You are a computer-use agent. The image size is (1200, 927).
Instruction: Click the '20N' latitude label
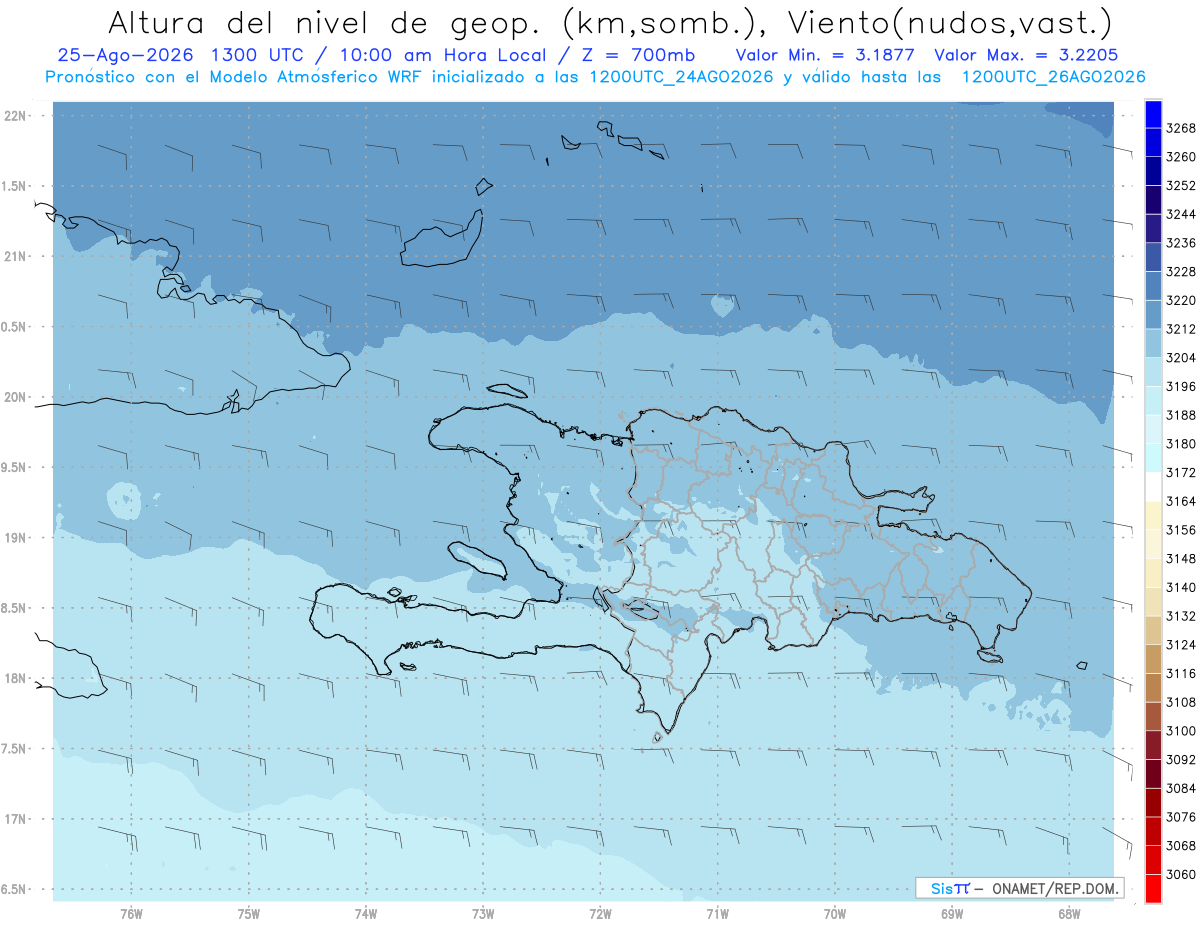tap(17, 397)
